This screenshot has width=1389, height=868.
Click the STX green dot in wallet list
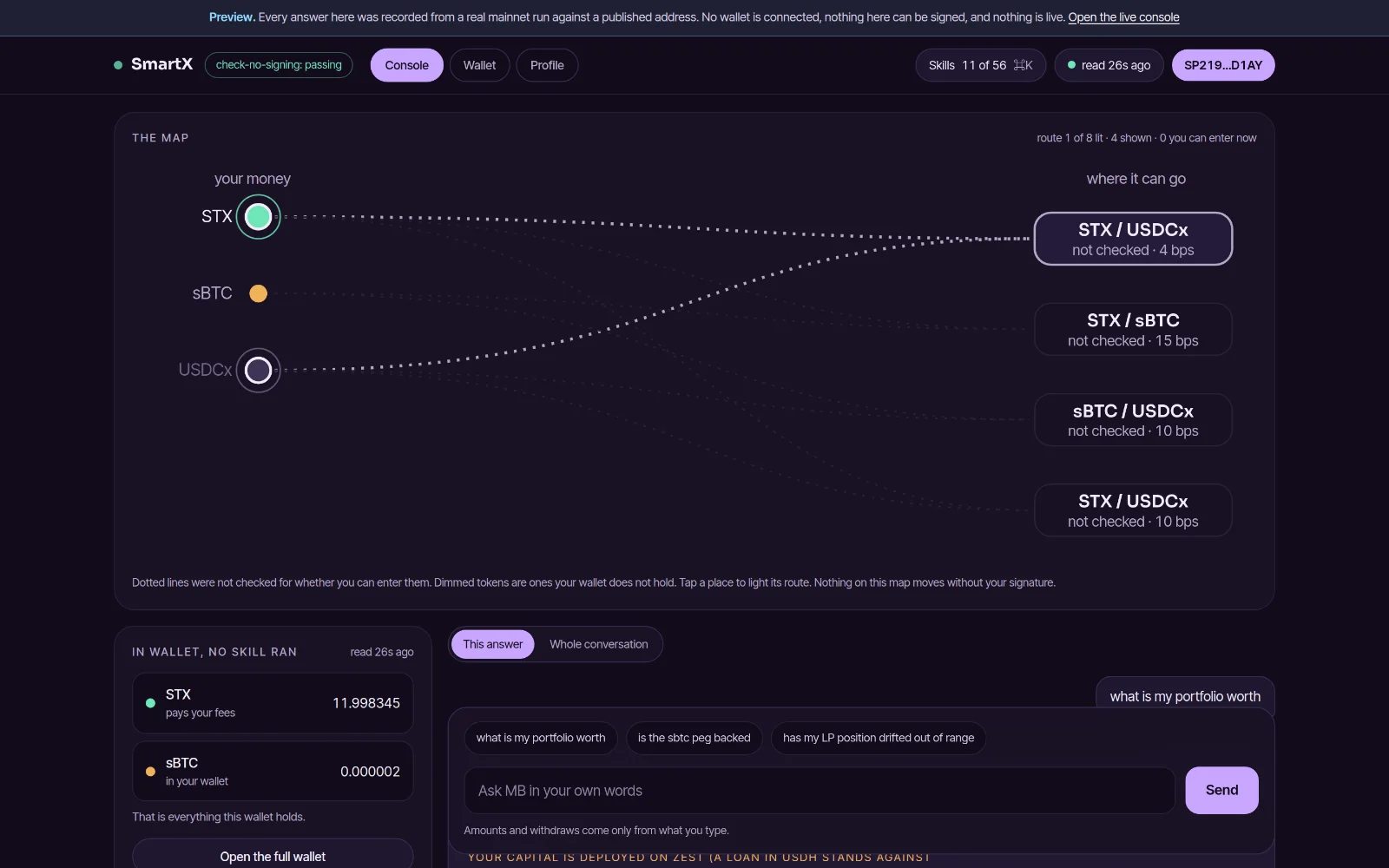pos(150,703)
